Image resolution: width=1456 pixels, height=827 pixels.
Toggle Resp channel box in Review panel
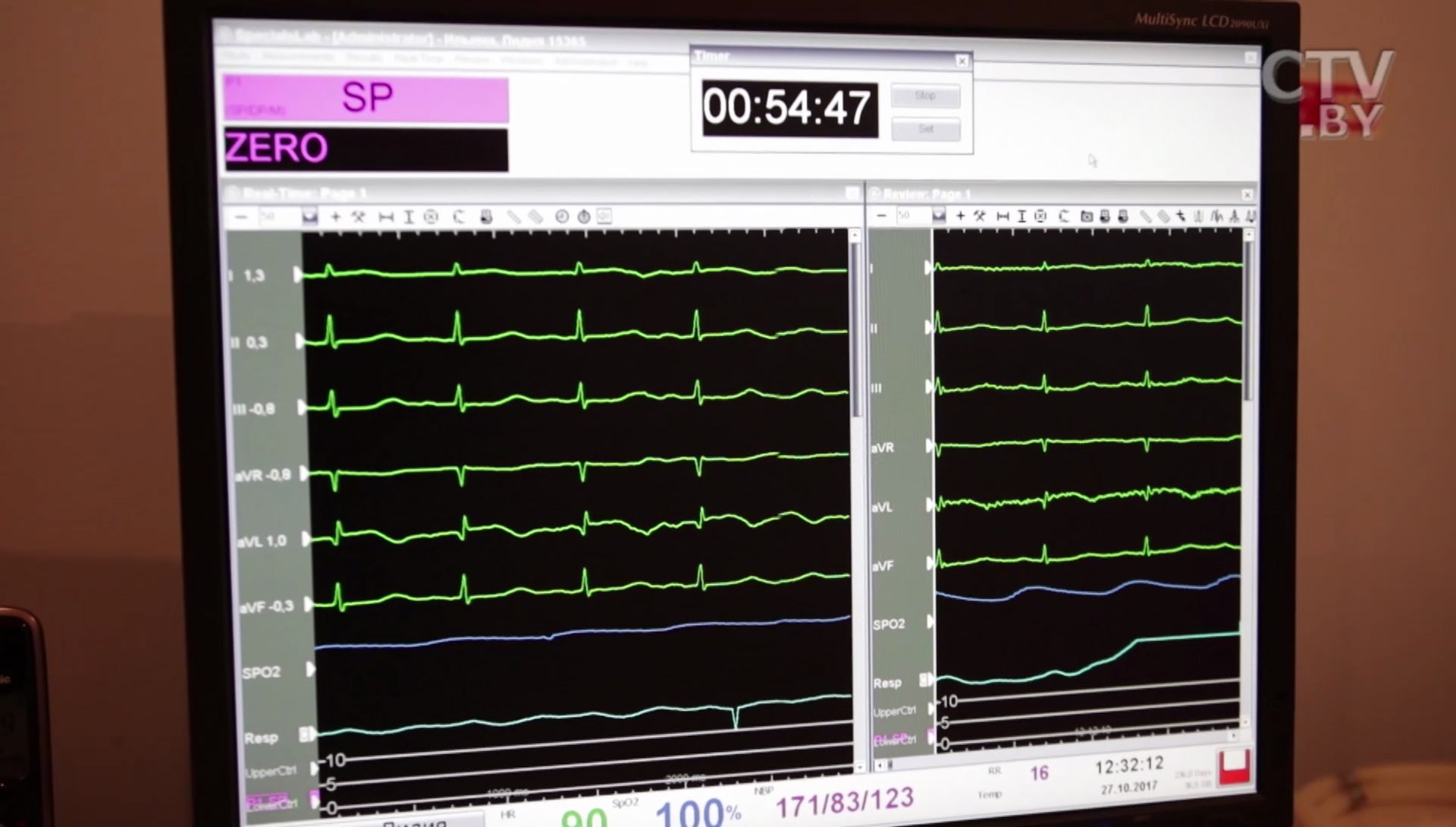(925, 680)
